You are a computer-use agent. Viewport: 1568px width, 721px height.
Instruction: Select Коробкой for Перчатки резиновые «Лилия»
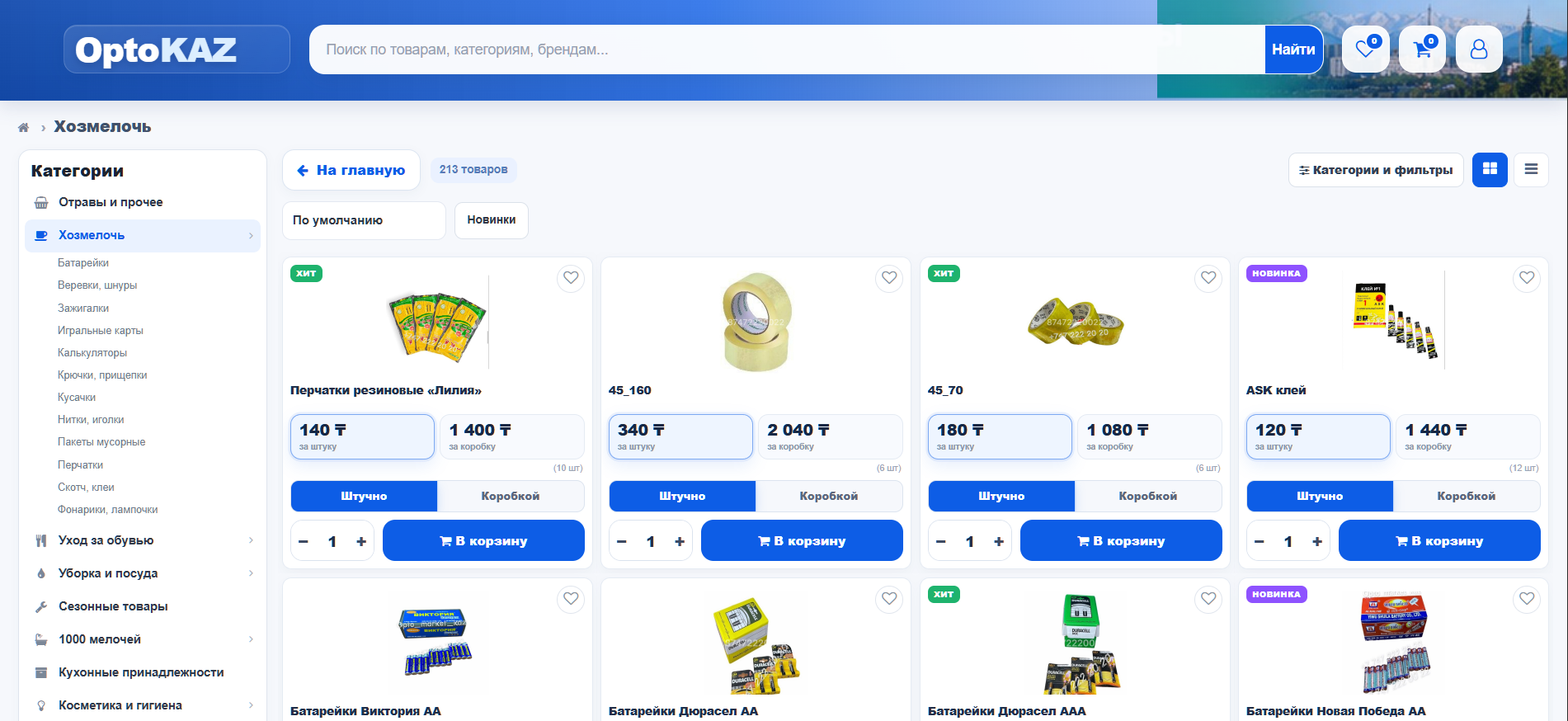point(511,496)
